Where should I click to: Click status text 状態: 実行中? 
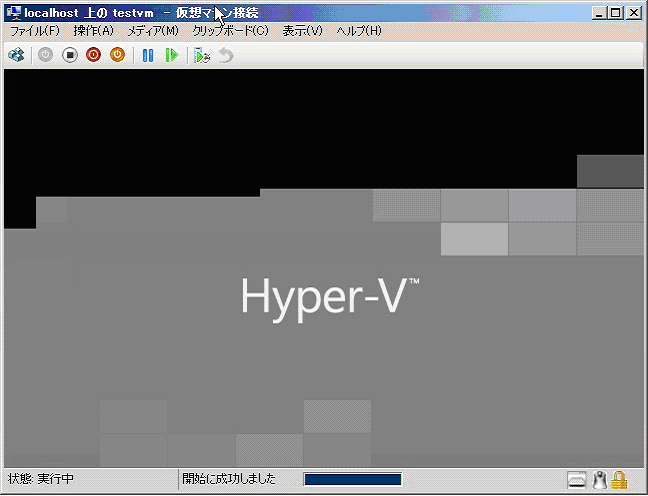tap(40, 479)
